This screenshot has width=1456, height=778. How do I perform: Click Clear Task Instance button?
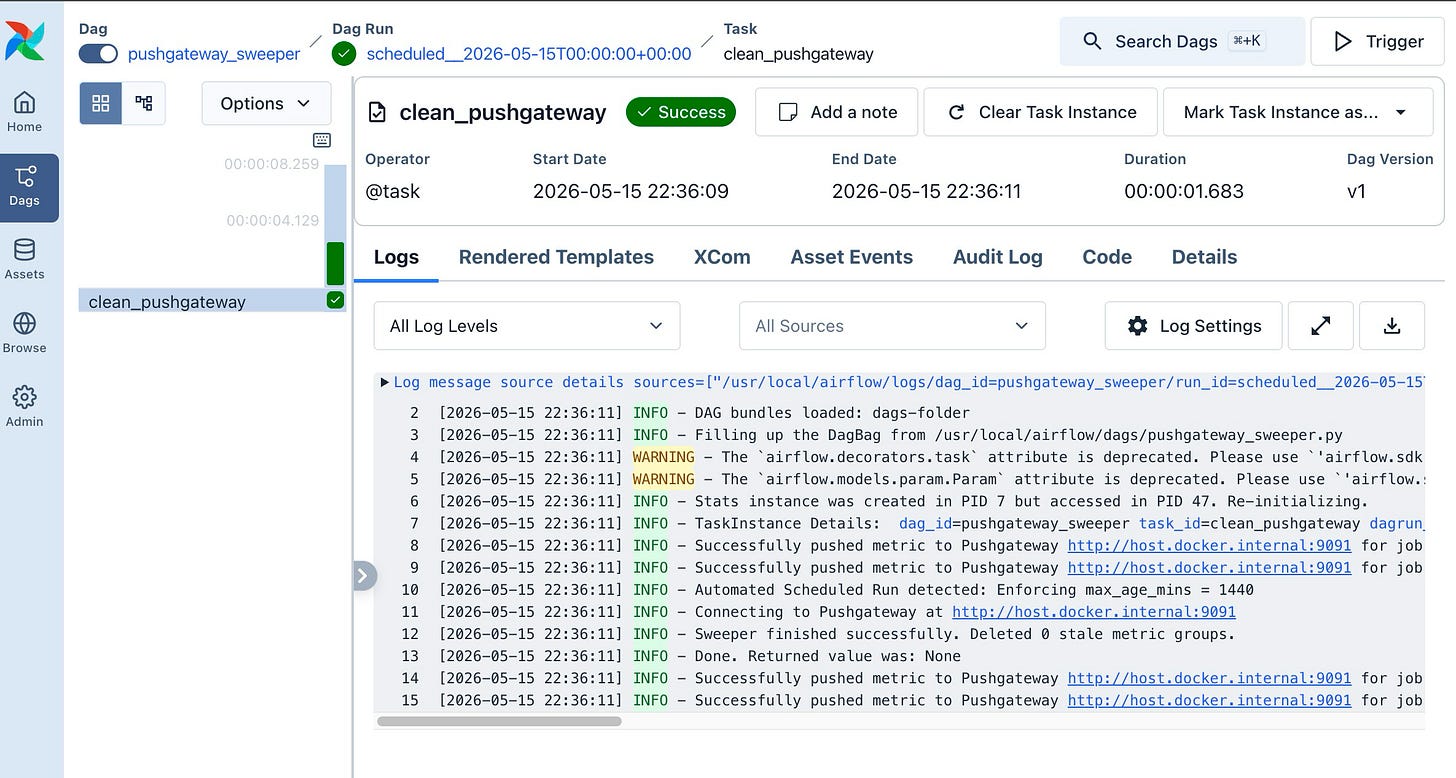(1040, 112)
